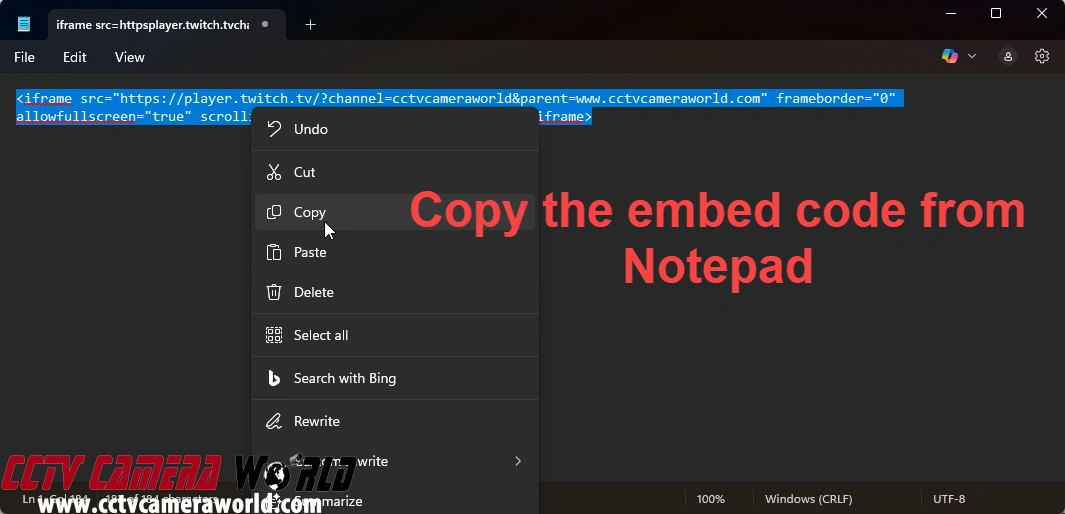Click the Copilot icon in toolbar
This screenshot has width=1065, height=514.
coord(950,56)
